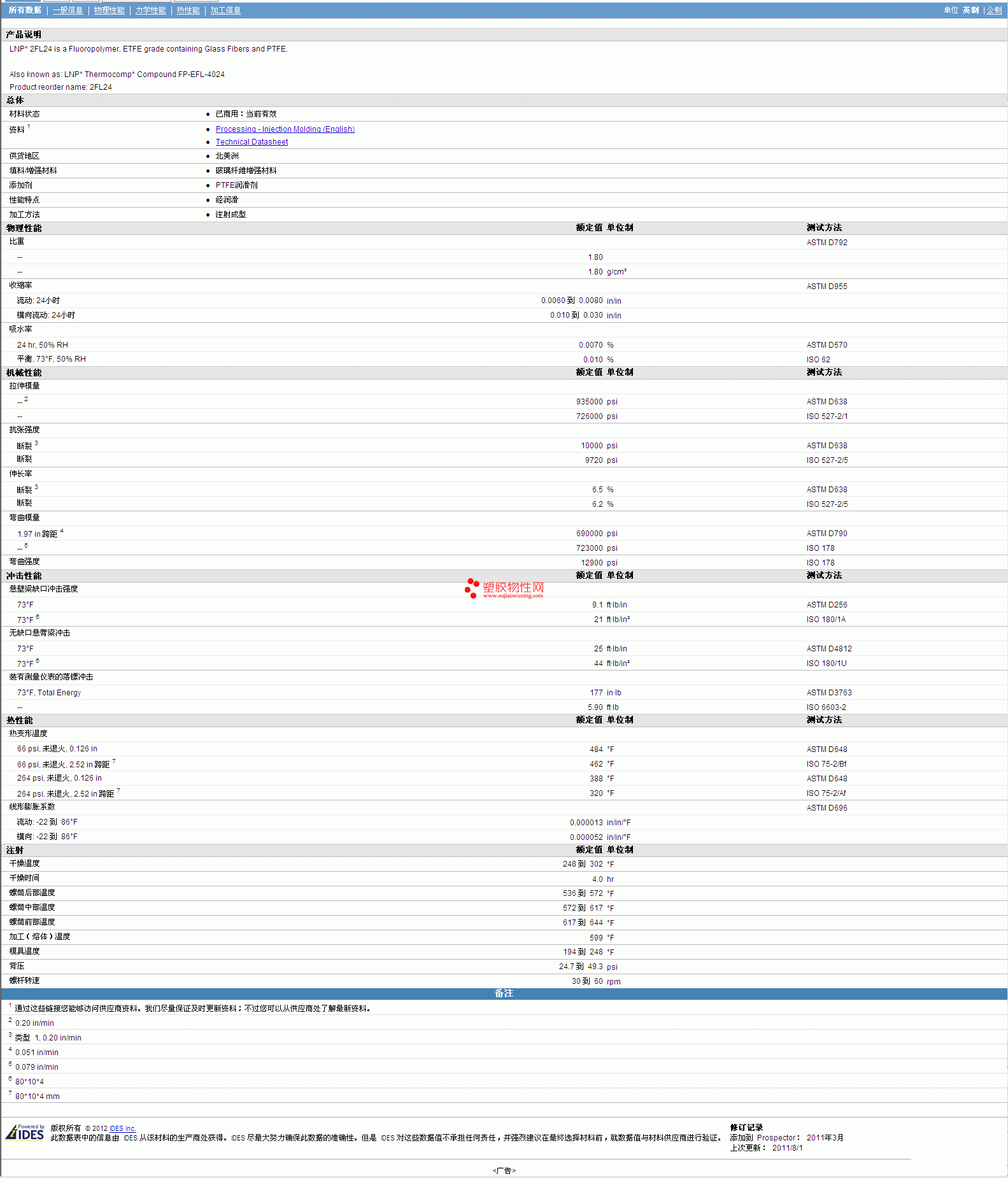Click the 干燥温度 row label
Viewport: 1008px width, 1178px height.
[x=24, y=863]
